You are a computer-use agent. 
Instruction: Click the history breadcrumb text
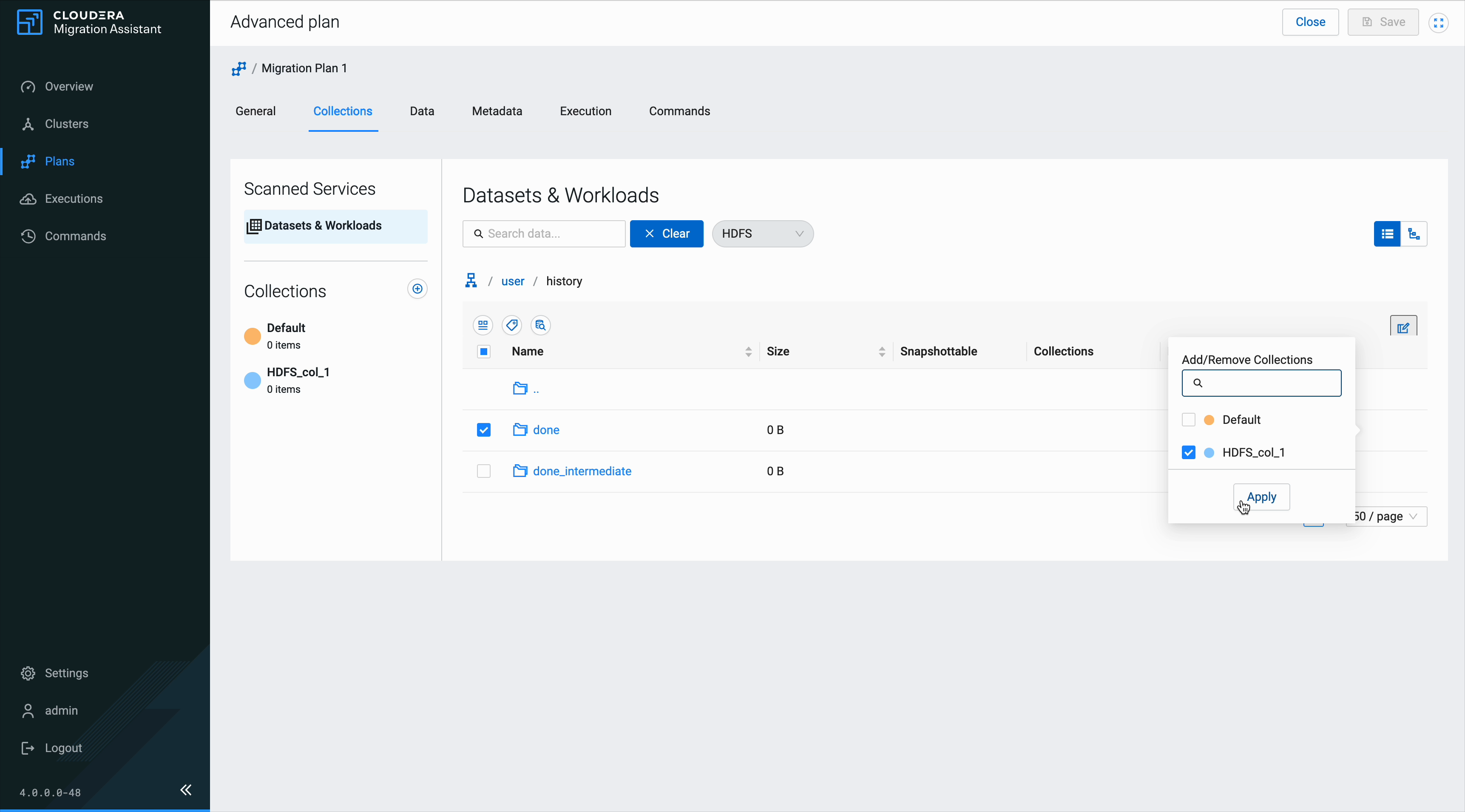(x=564, y=281)
